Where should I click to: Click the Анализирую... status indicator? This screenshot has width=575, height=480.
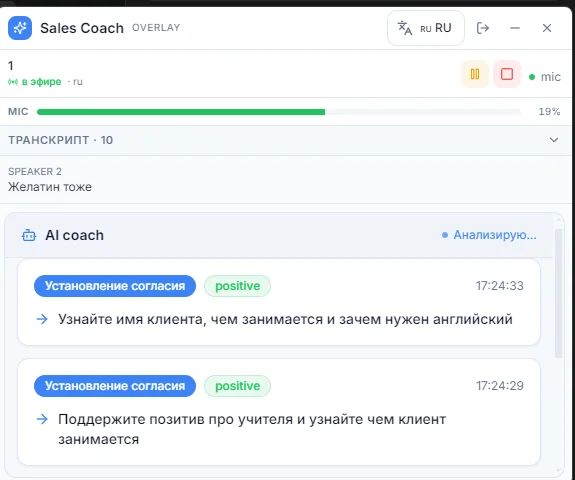point(489,235)
